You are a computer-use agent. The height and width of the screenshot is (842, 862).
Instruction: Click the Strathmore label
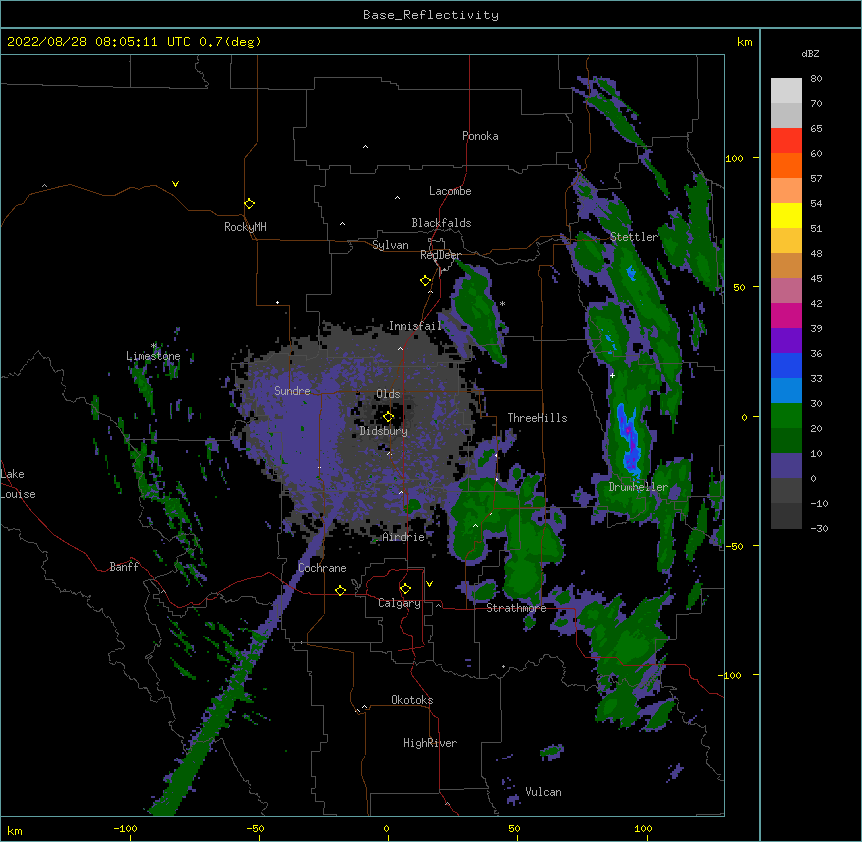516,608
